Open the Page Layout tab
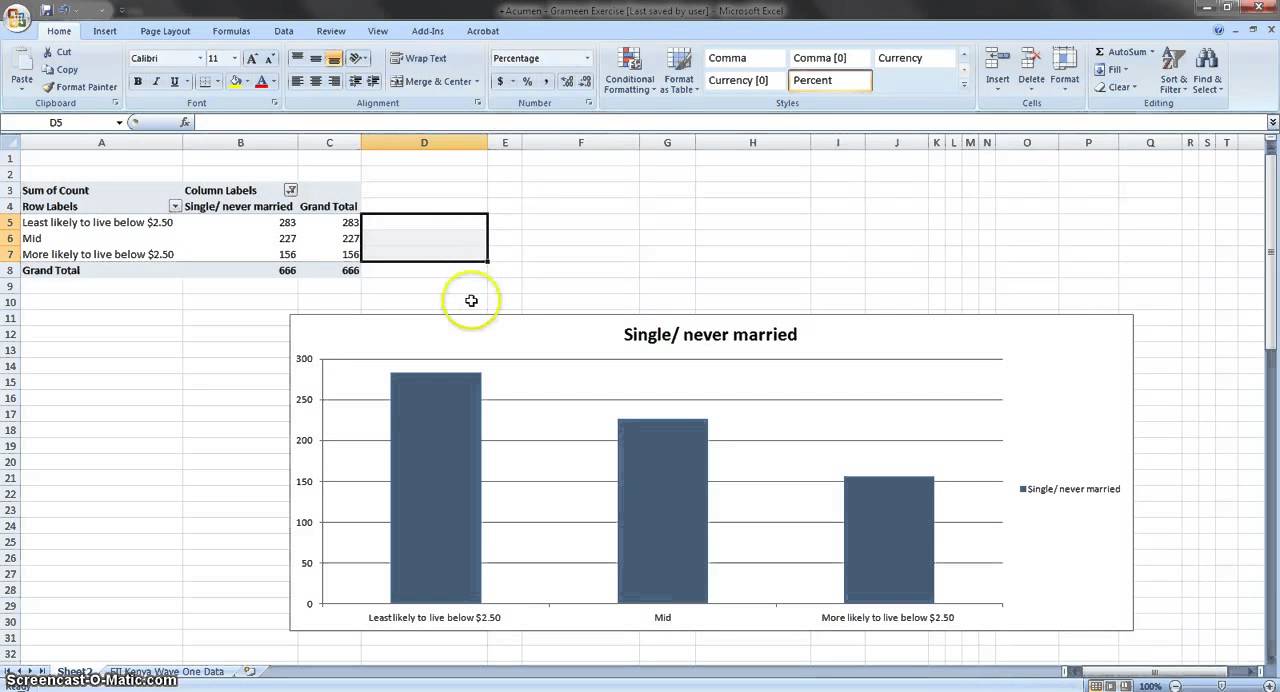 pyautogui.click(x=165, y=31)
